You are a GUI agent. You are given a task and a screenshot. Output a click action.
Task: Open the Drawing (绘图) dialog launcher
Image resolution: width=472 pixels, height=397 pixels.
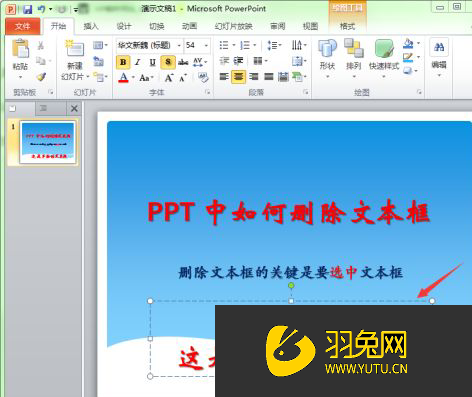419,92
